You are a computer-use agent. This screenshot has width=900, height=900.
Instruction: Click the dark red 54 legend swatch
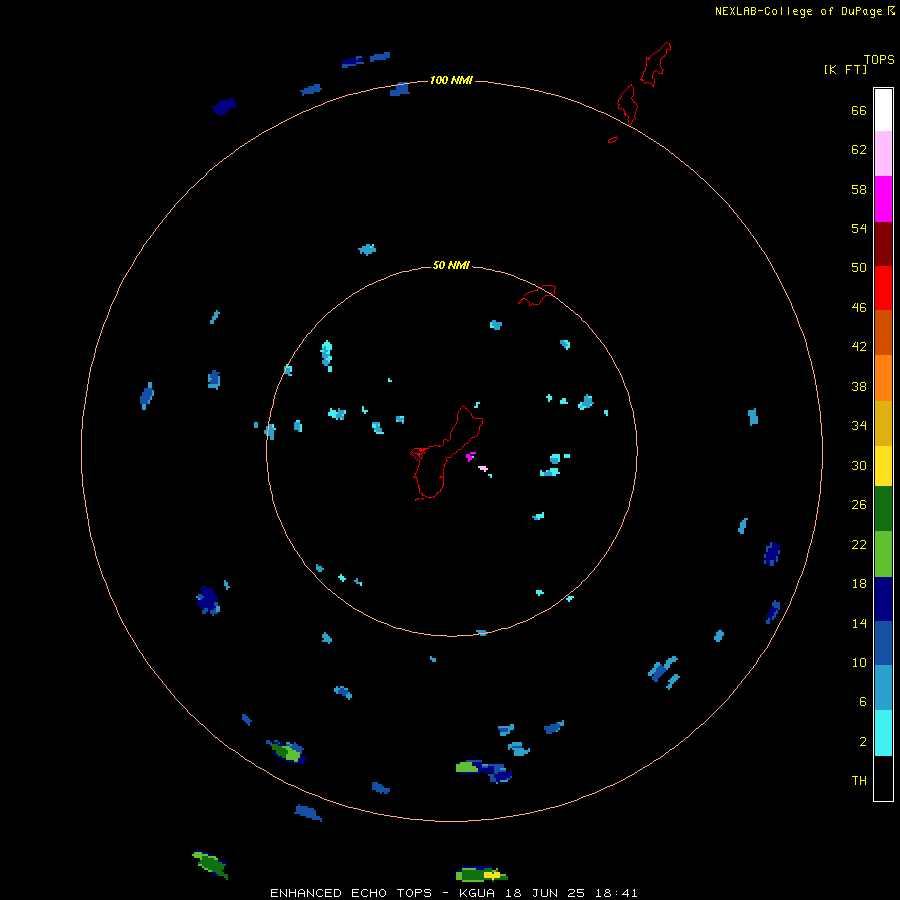[x=883, y=244]
